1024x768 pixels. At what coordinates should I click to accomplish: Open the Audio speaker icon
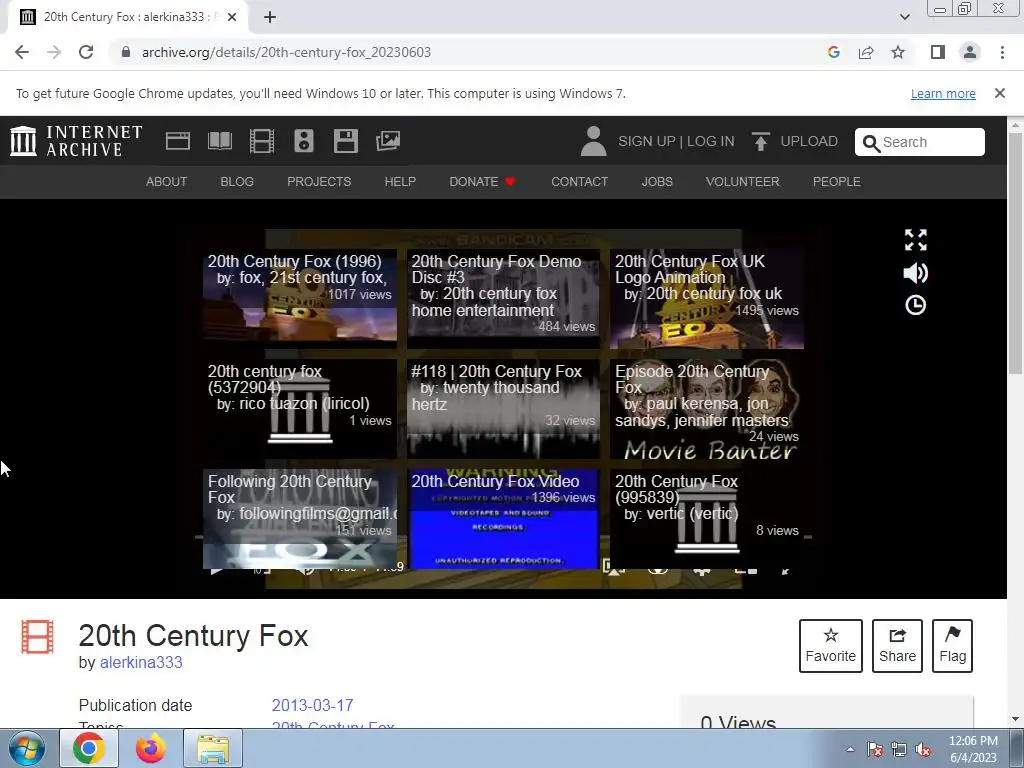point(304,141)
